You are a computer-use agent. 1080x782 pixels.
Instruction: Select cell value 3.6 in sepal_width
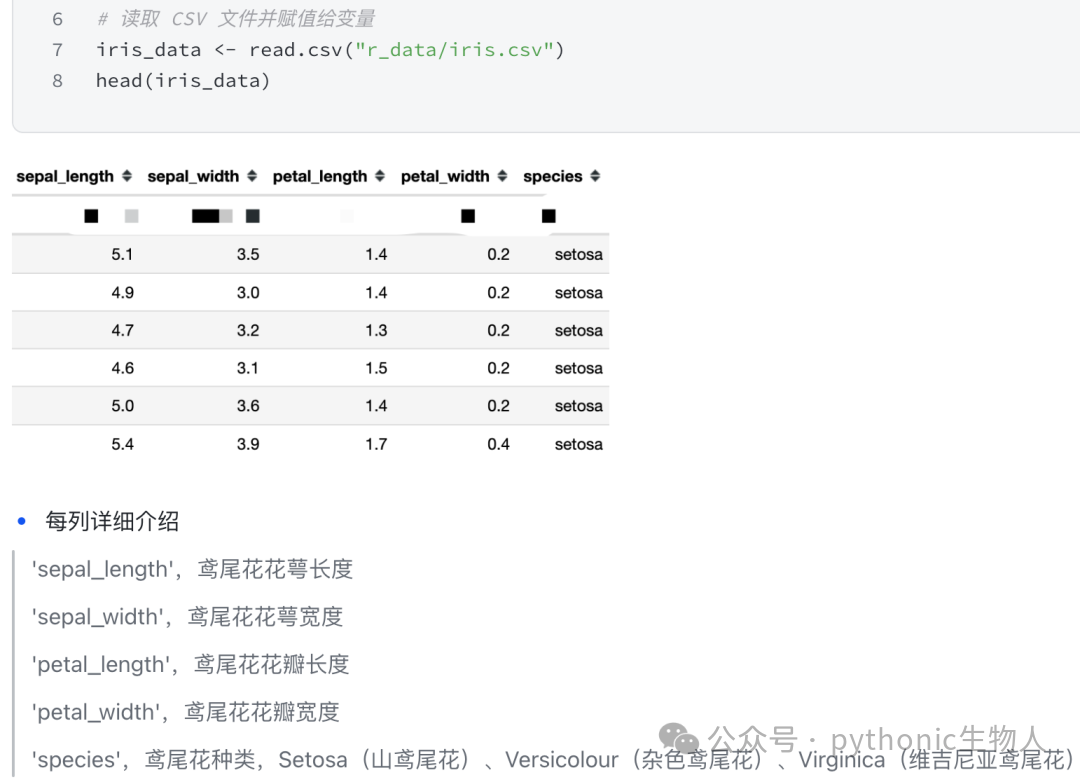coord(248,406)
